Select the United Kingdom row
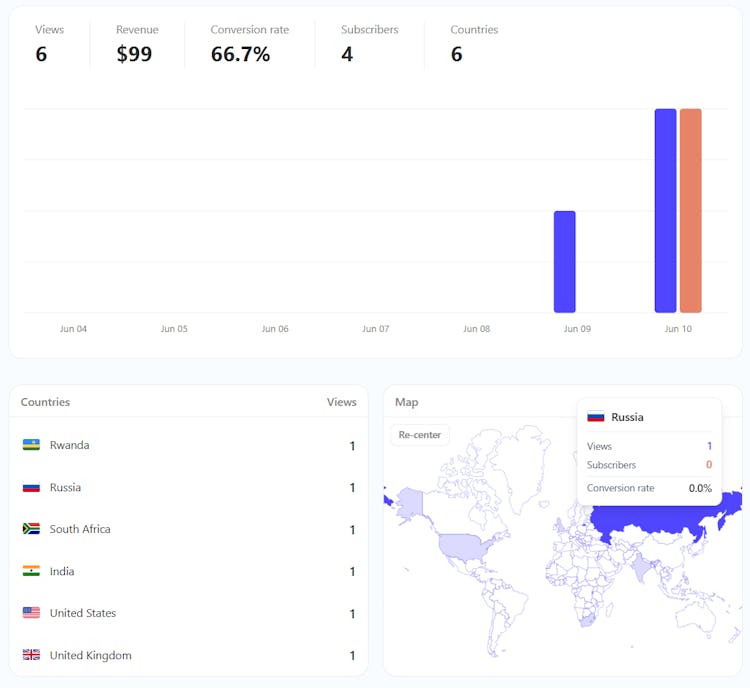The width and height of the screenshot is (750, 688). pos(188,655)
